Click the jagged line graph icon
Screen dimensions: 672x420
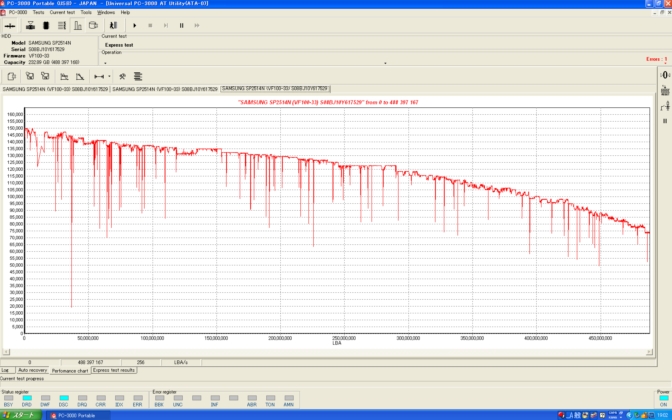pos(64,76)
